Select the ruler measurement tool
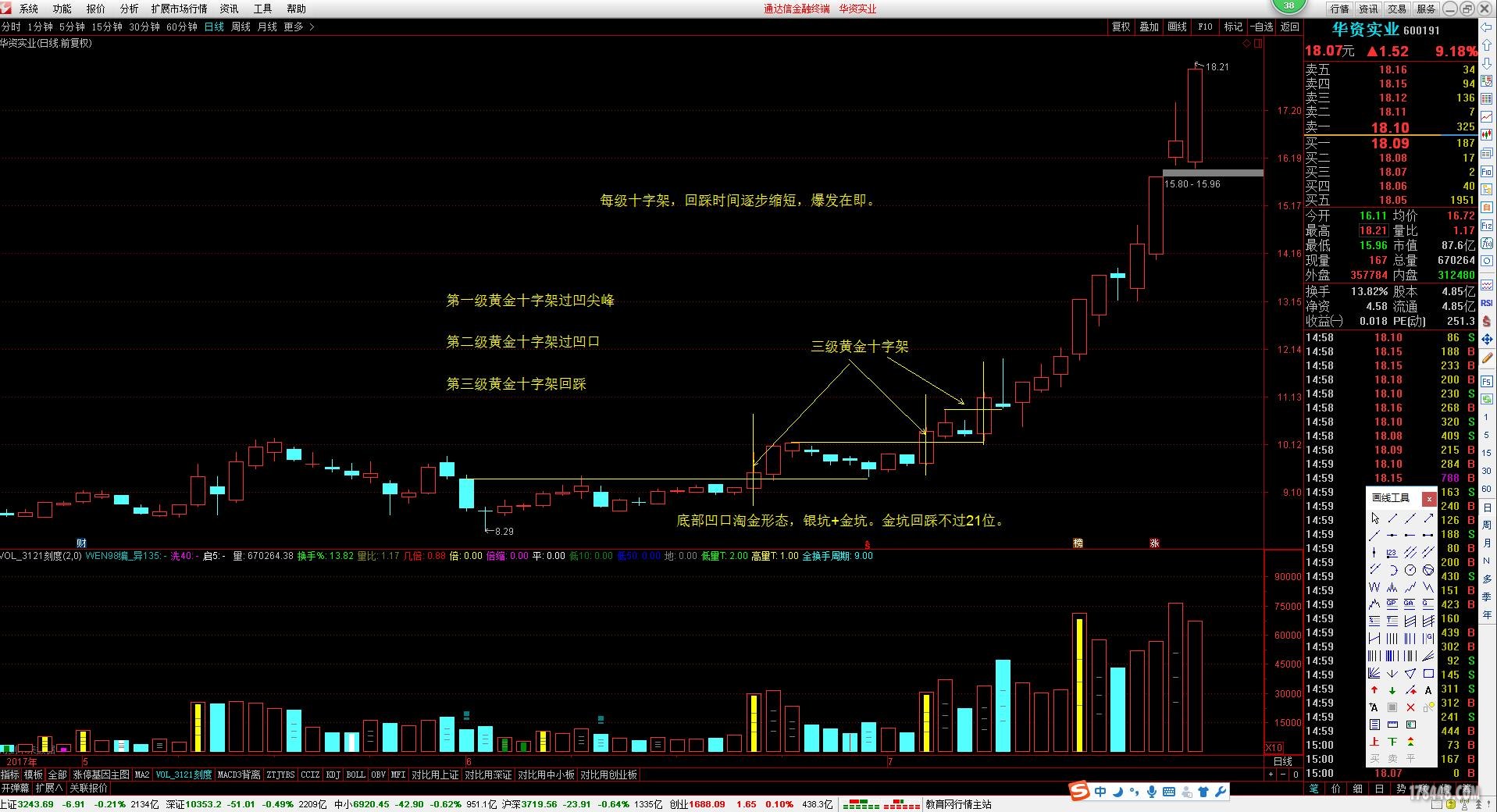 [1392, 724]
